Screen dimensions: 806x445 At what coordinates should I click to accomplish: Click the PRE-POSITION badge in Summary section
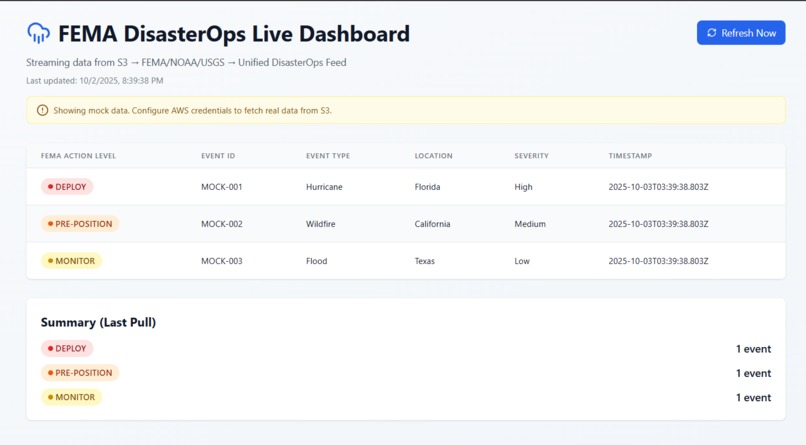coord(80,373)
